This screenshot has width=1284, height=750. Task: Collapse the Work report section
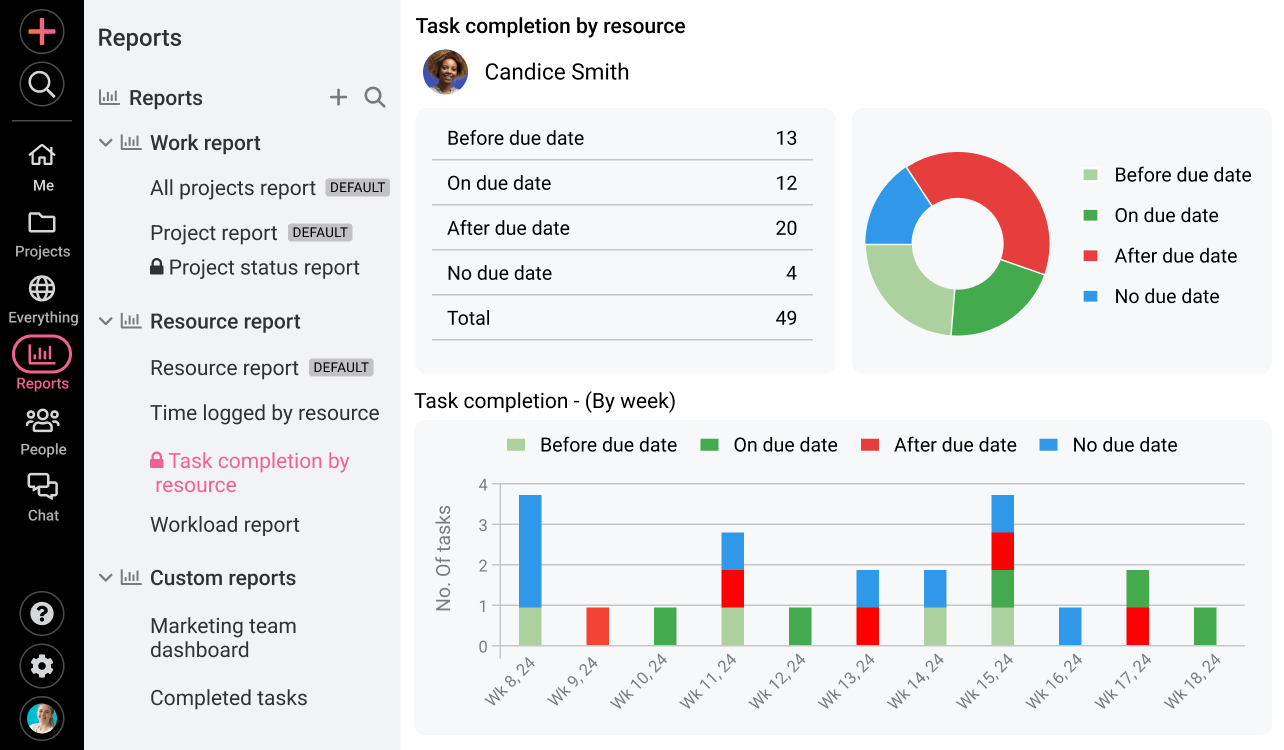106,142
